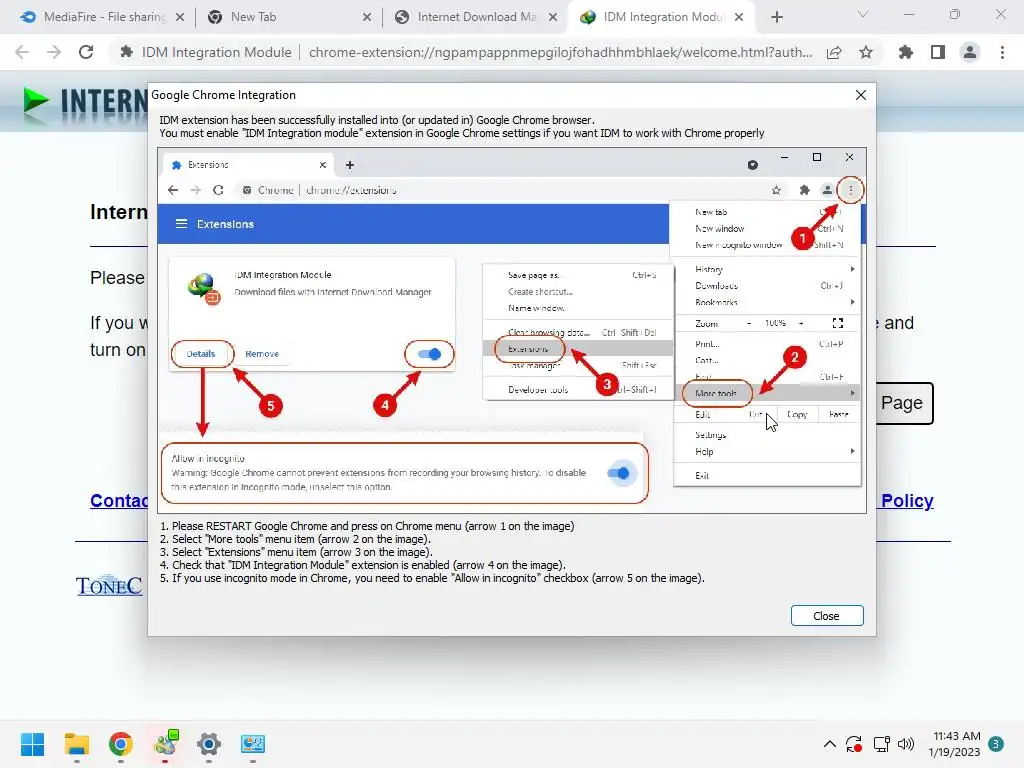The image size is (1024, 768).
Task: Open the Windows Start menu
Action: [33, 744]
